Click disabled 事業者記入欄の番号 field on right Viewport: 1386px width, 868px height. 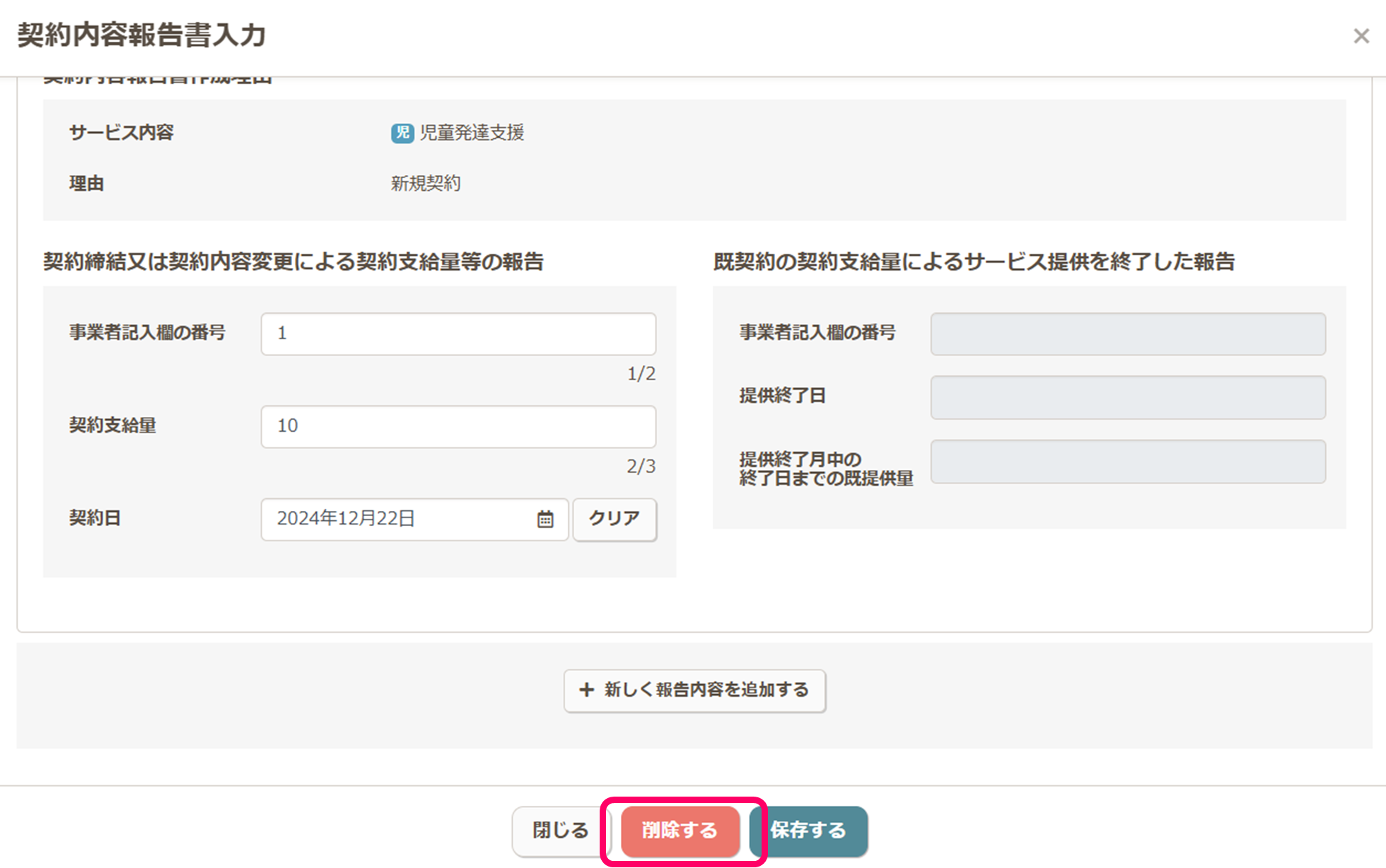tap(1127, 334)
